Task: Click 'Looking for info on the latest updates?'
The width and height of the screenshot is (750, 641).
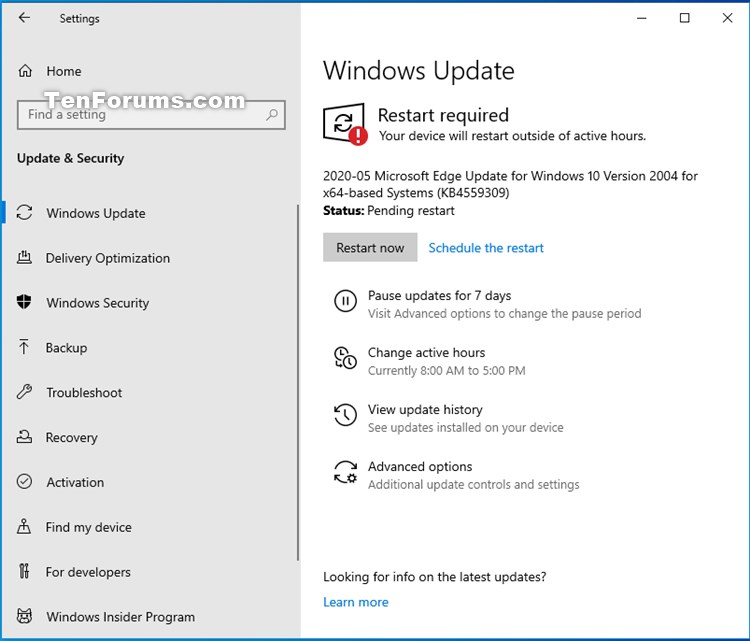Action: tap(435, 577)
